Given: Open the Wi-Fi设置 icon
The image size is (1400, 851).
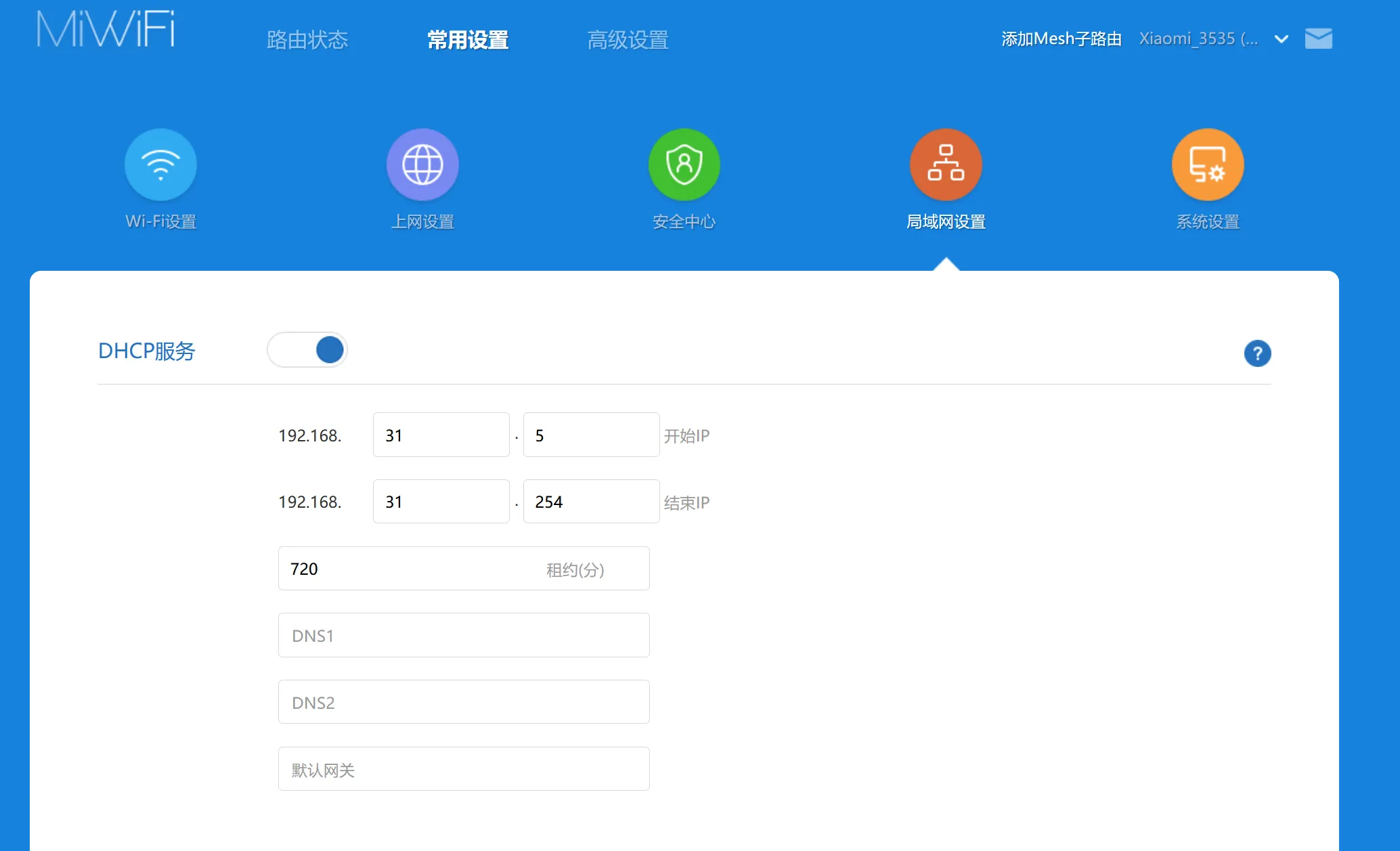Looking at the screenshot, I should 160,165.
